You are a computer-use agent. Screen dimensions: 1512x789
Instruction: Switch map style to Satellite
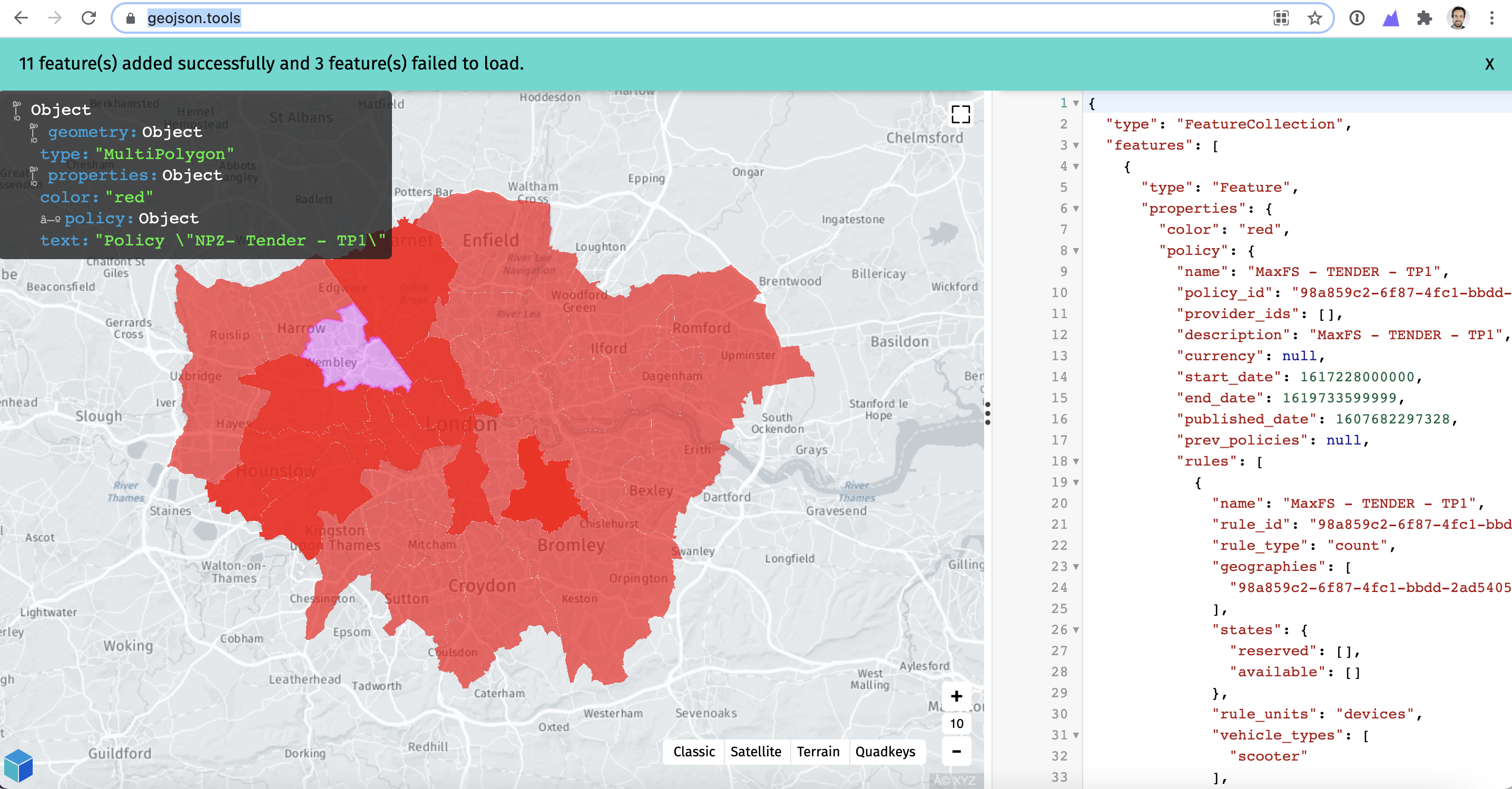[x=755, y=752]
